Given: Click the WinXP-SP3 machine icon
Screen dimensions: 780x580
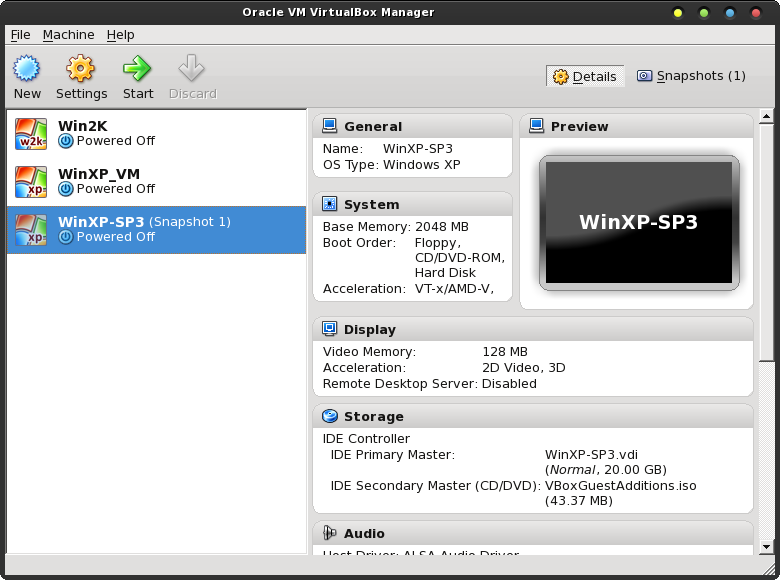Looking at the screenshot, I should 31,230.
